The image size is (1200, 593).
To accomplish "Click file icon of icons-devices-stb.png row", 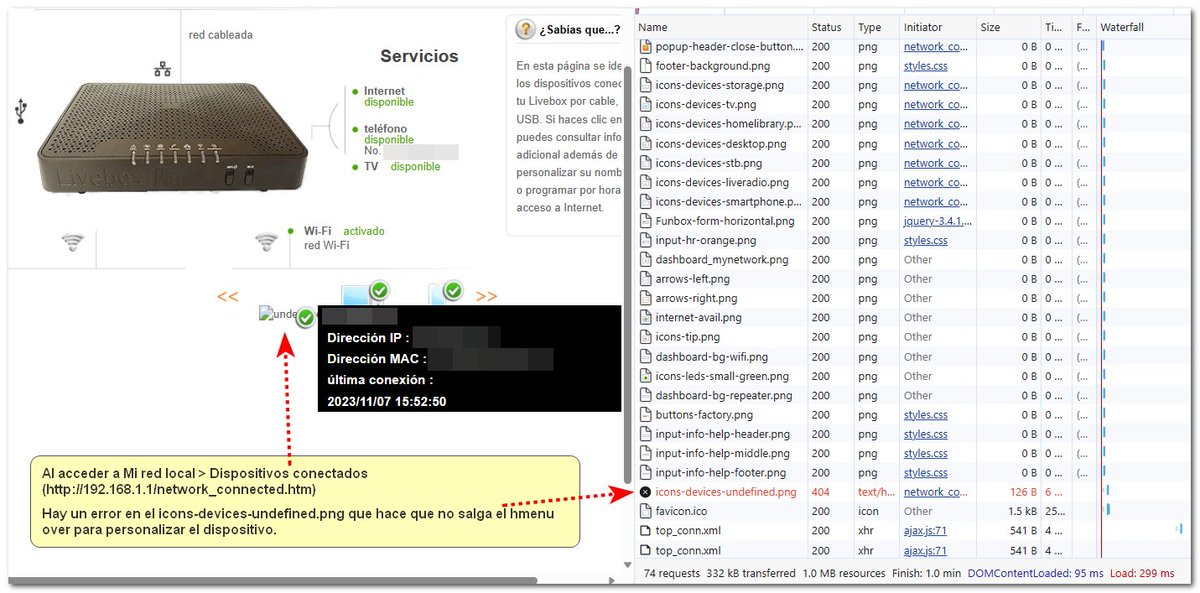I will coord(645,163).
